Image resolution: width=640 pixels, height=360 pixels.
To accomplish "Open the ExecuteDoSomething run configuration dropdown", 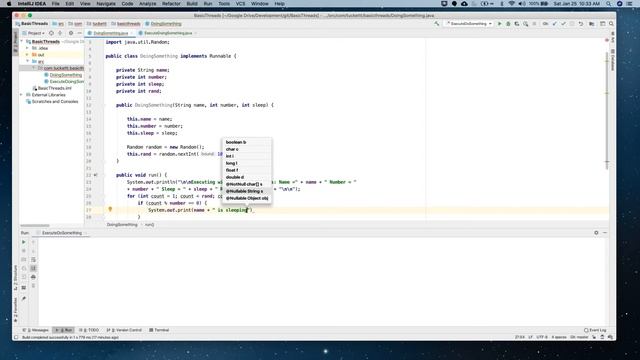I will pyautogui.click(x=469, y=24).
